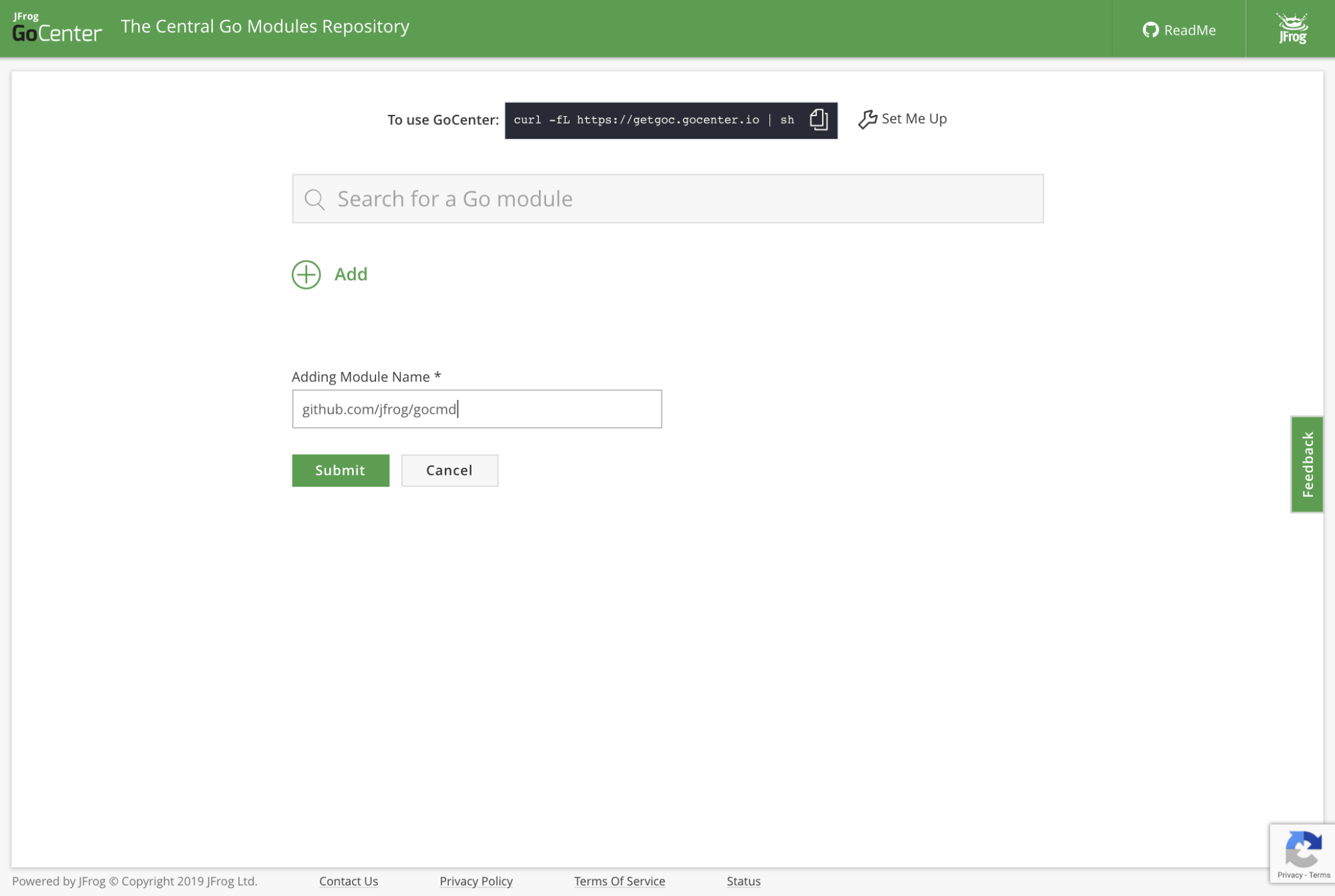
Task: Open the Contact Us footer link
Action: [348, 881]
